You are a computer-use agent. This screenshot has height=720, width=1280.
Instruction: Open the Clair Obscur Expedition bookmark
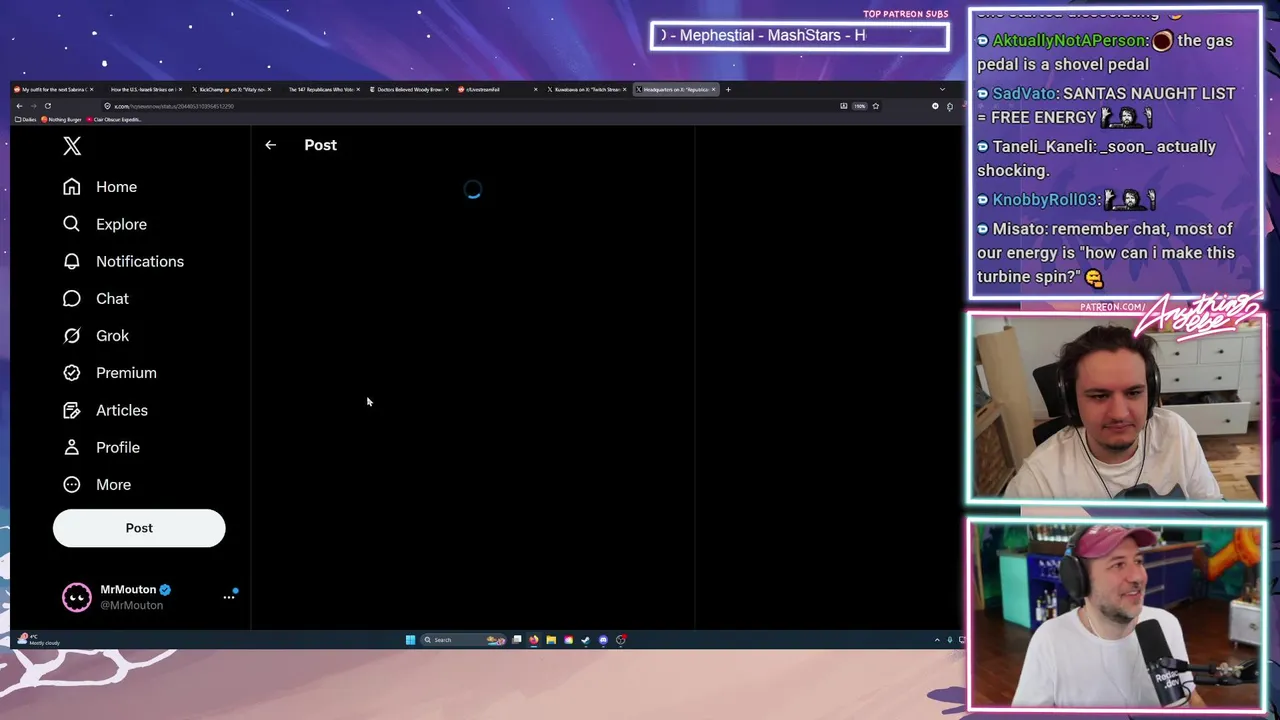(x=113, y=120)
